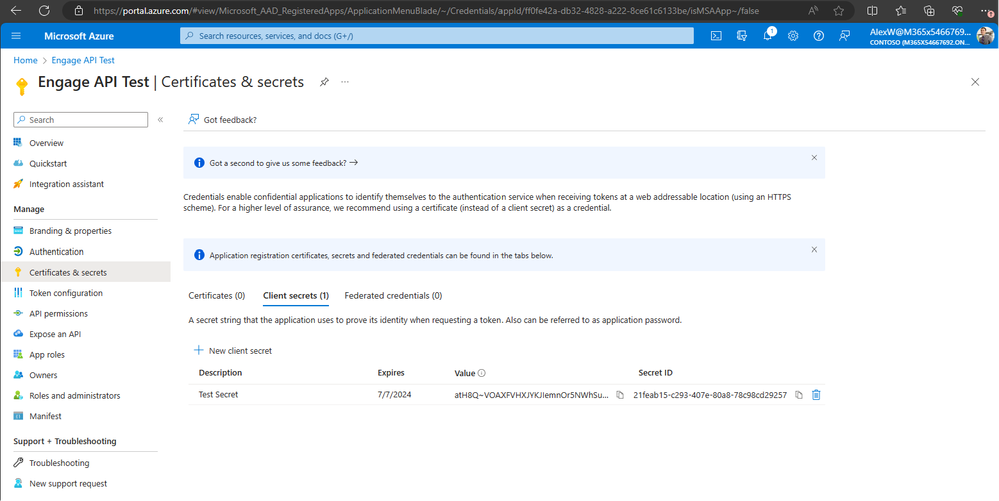
Task: Click the sidebar Search field
Action: [x=81, y=120]
